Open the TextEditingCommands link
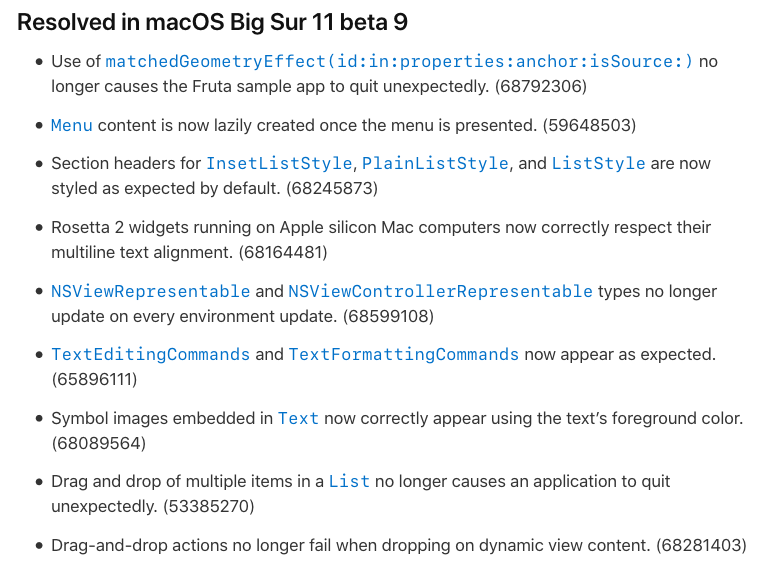The height and width of the screenshot is (575, 773). [150, 355]
